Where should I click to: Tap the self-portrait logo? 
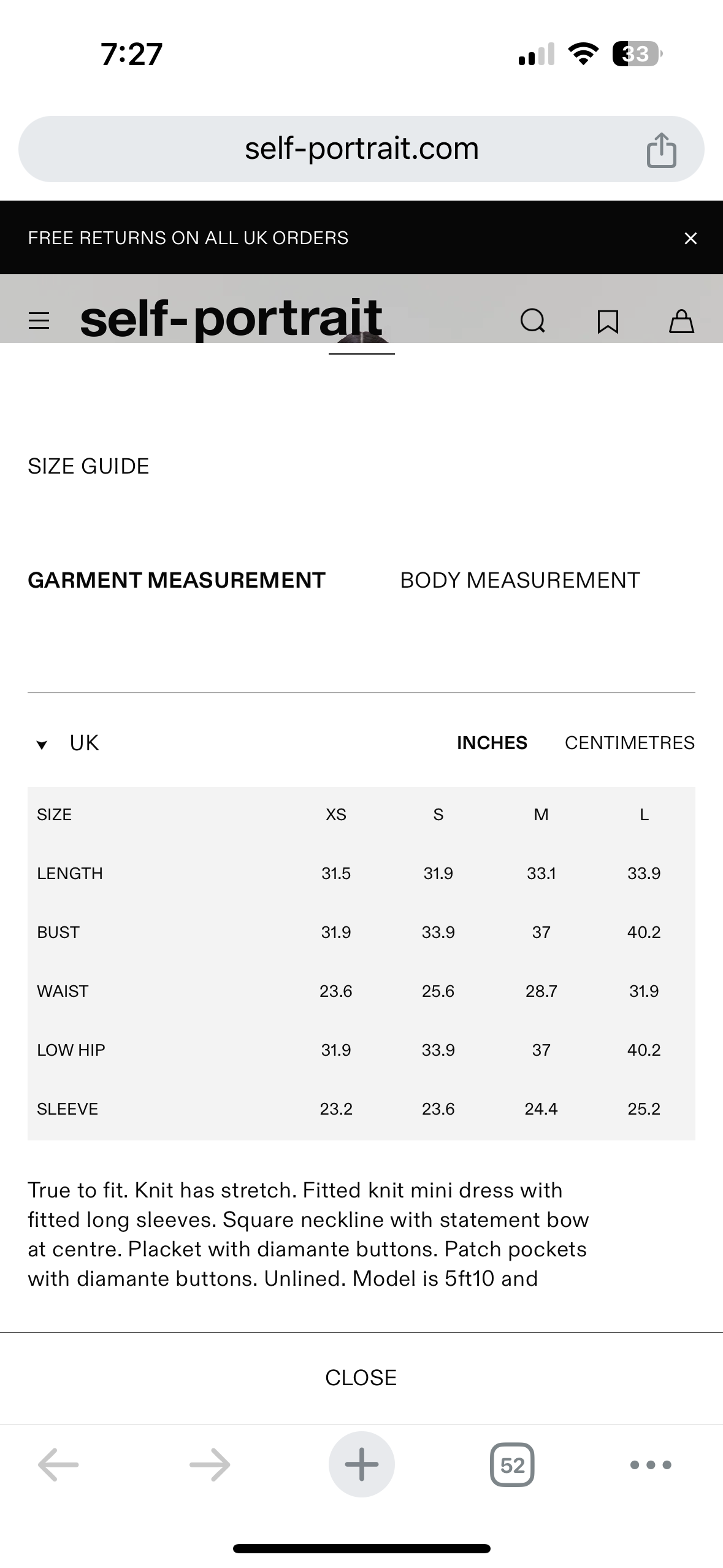(231, 319)
